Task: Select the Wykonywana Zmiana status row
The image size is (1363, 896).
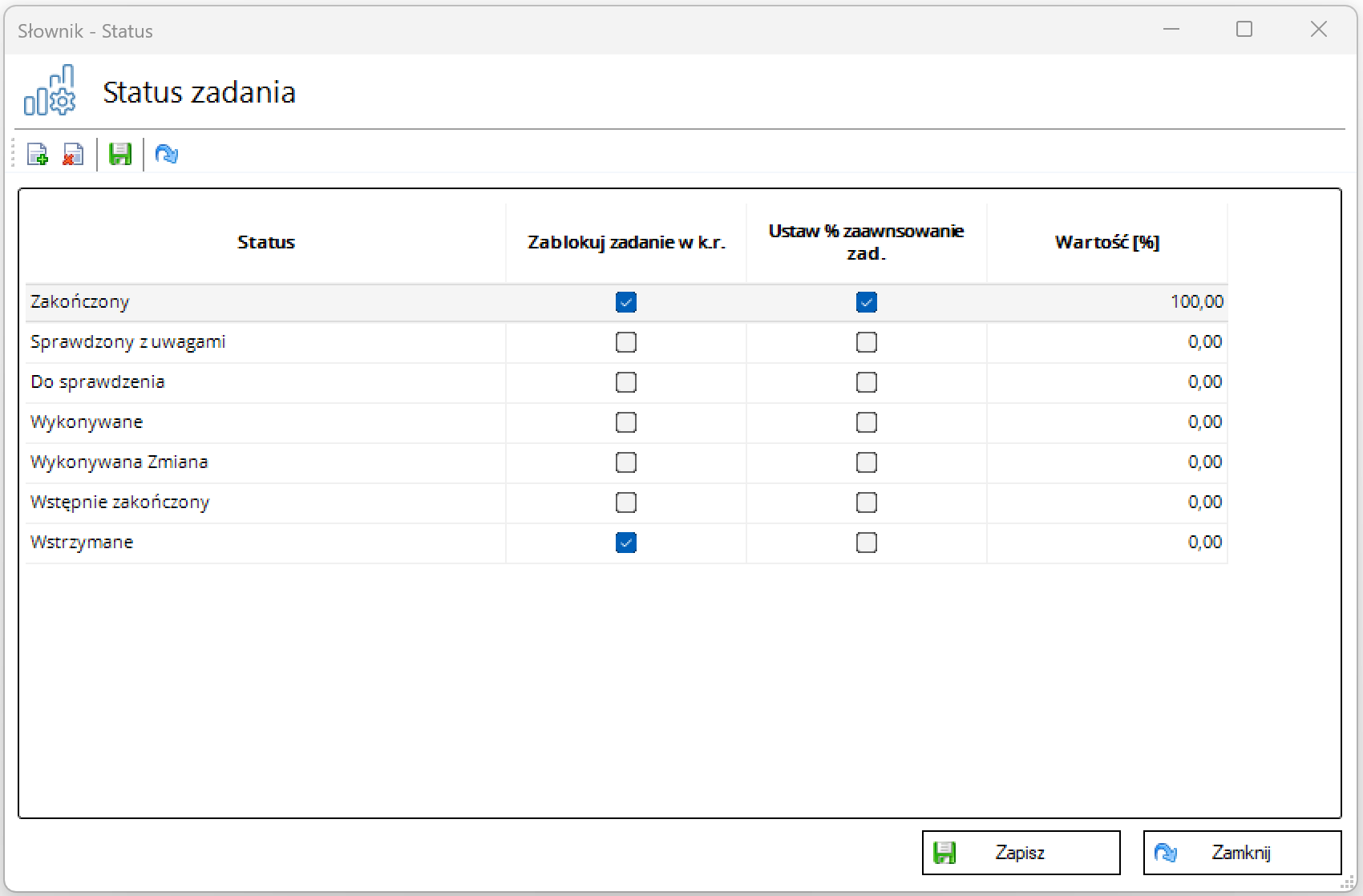Action: point(119,462)
